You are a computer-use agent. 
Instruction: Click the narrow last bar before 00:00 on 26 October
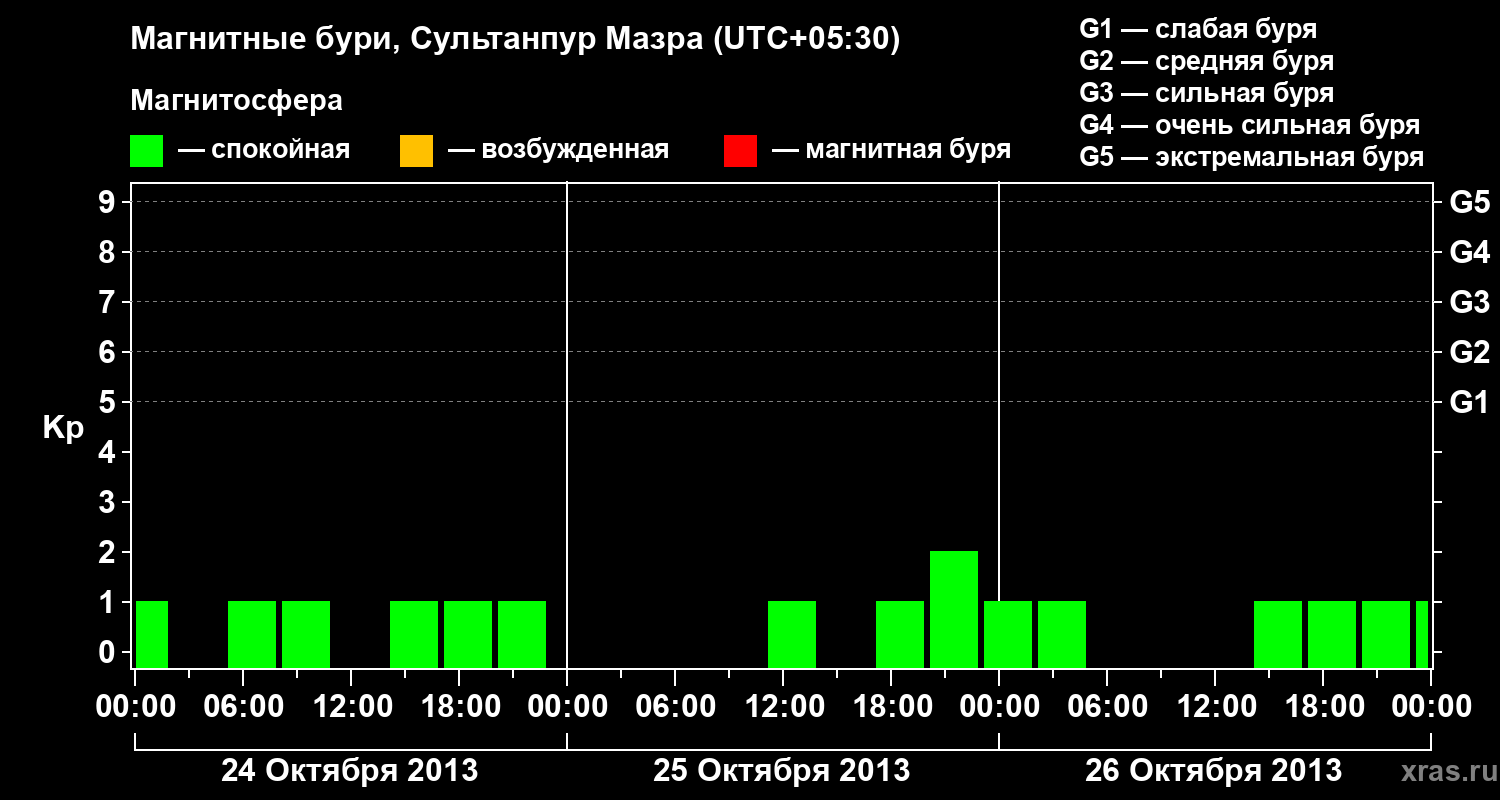pos(1422,634)
